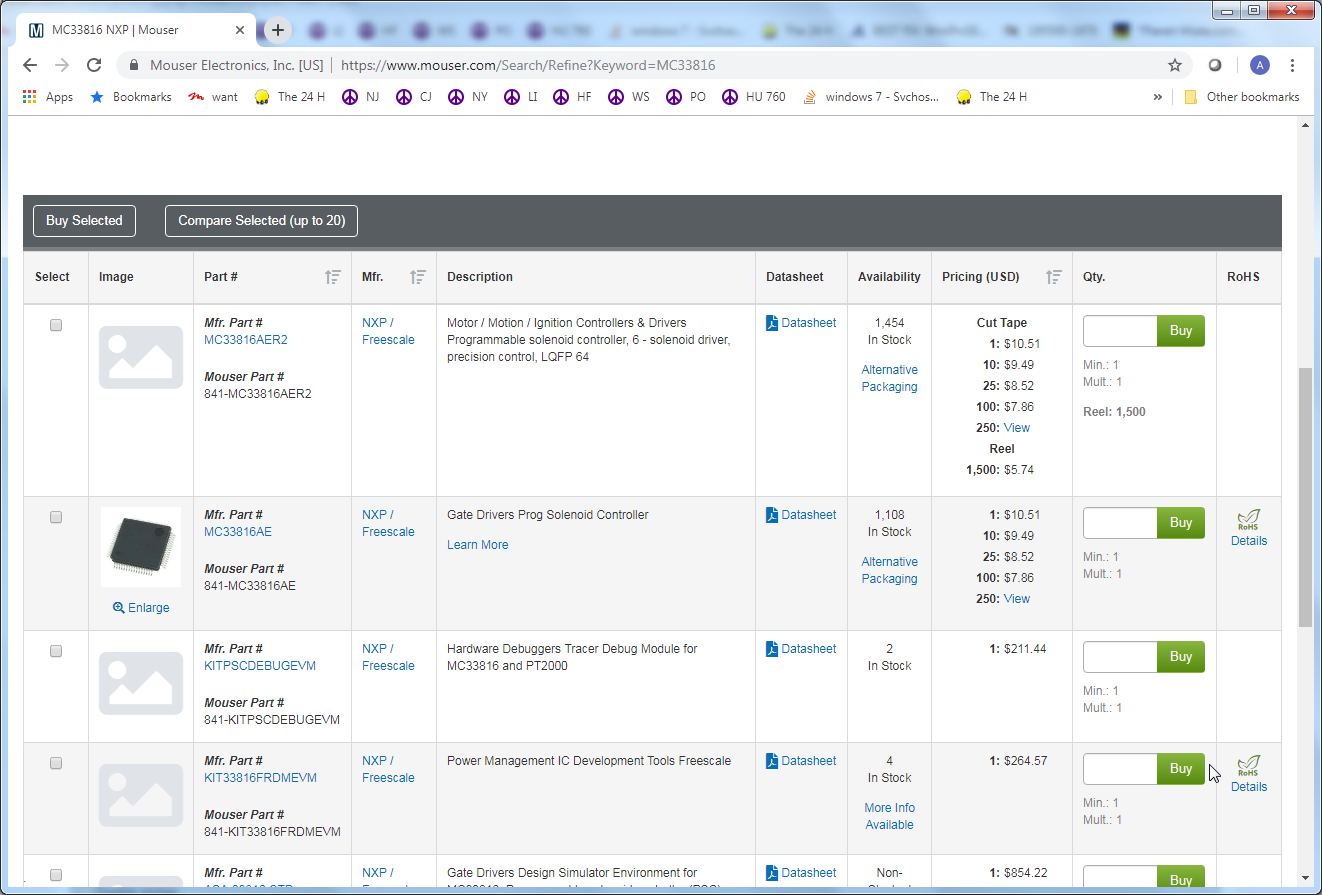
Task: Click NXP / Freescale link for MC33816AER2
Action: [x=388, y=331]
